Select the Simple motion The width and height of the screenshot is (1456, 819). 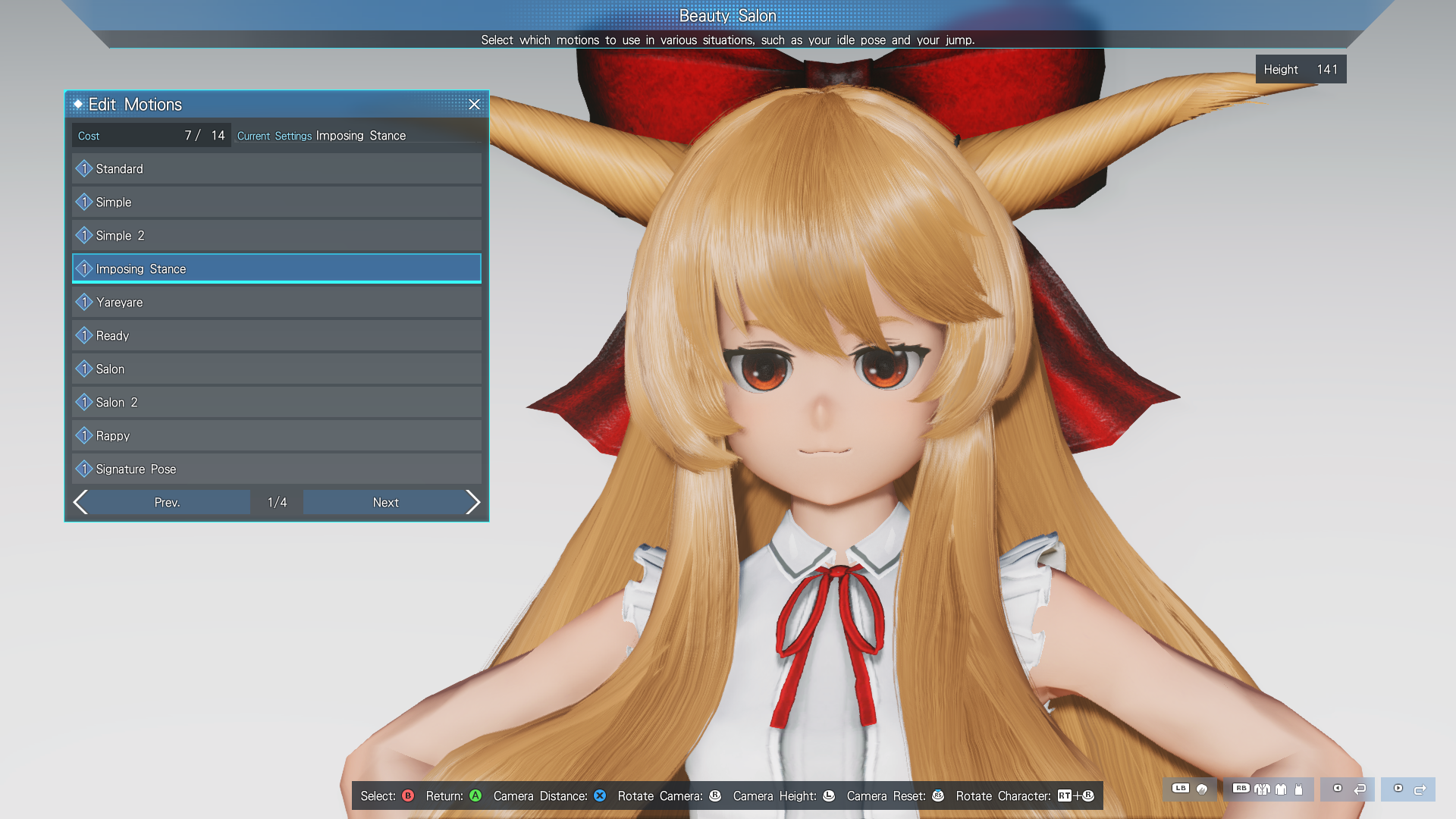(x=277, y=202)
